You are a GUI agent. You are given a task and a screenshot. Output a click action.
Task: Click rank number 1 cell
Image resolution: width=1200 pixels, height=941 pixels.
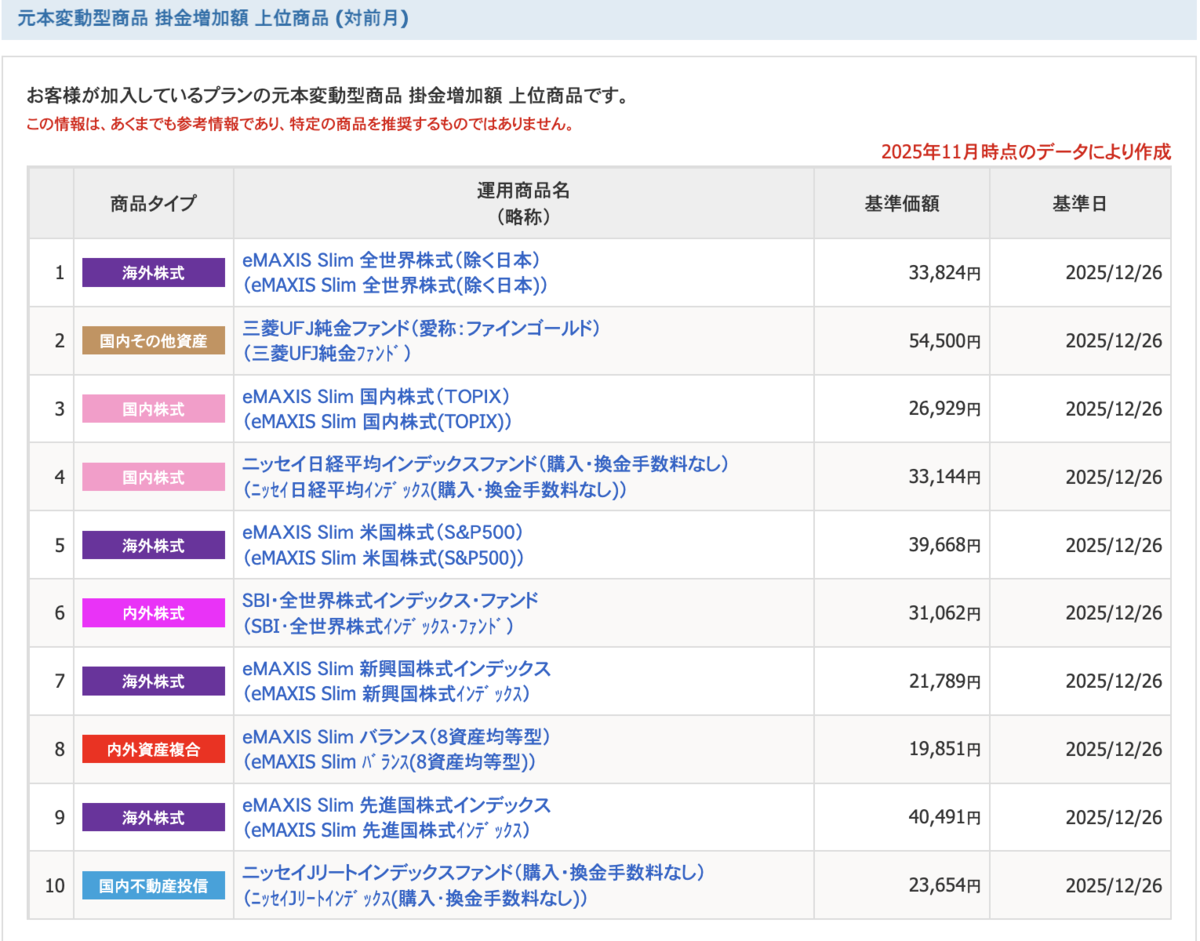click(51, 272)
